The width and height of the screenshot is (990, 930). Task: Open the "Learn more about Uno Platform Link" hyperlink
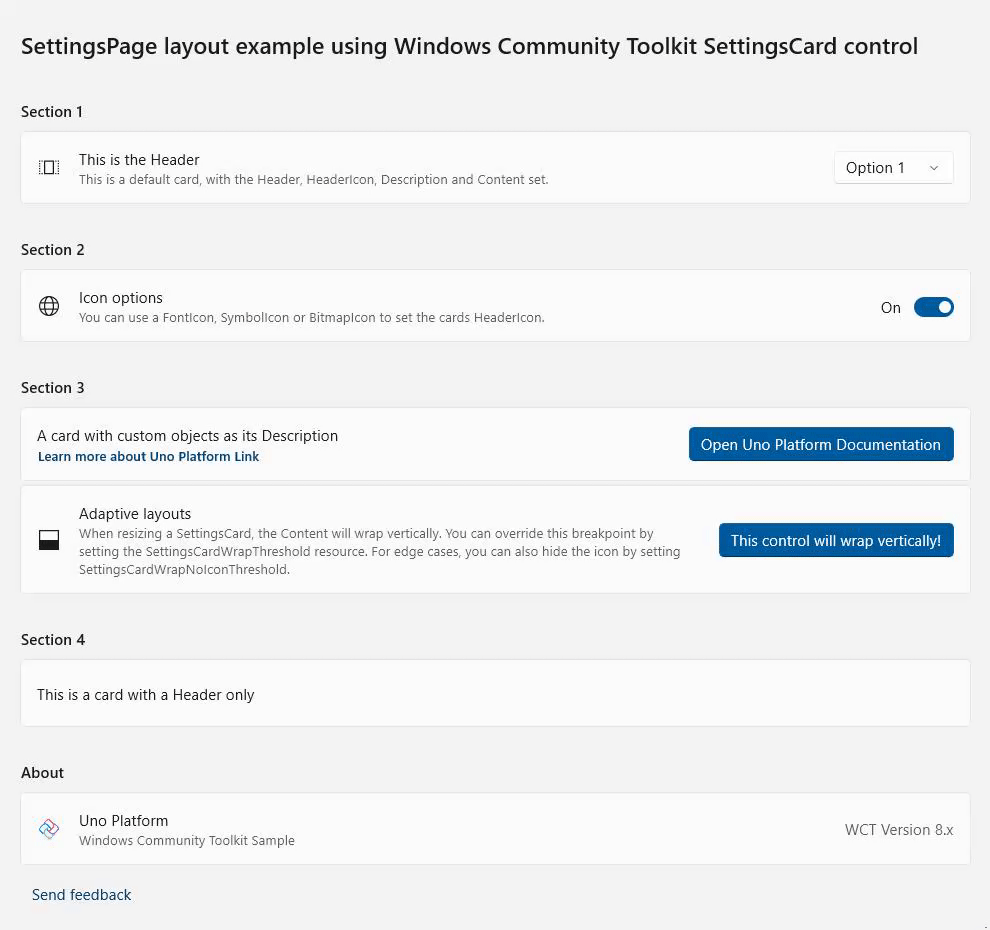pos(148,456)
